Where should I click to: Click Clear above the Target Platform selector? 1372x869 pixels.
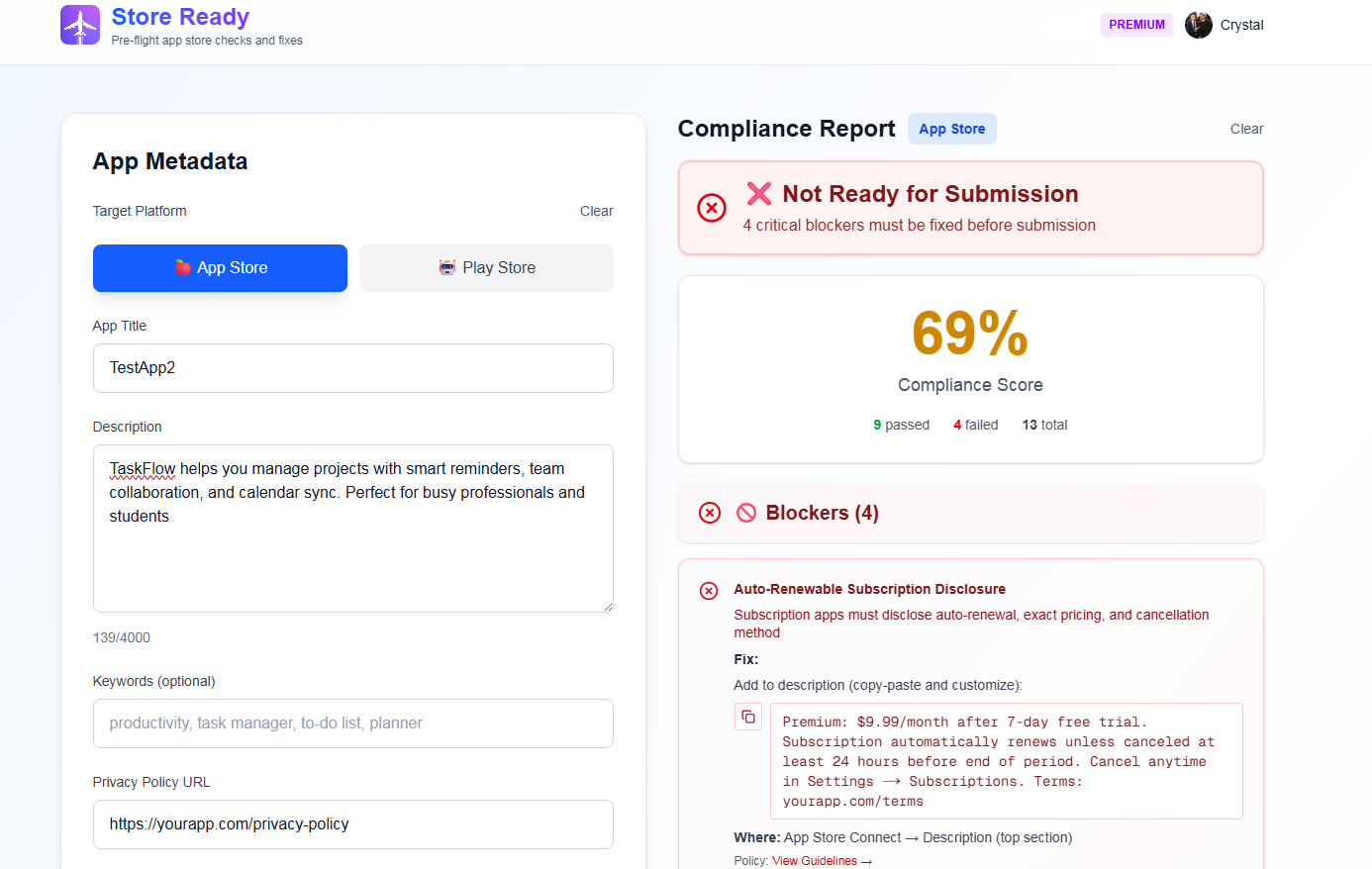[597, 211]
